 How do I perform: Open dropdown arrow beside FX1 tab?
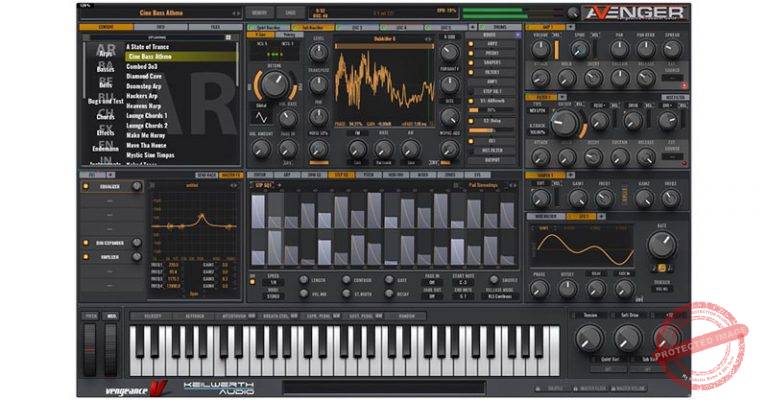(x=111, y=175)
